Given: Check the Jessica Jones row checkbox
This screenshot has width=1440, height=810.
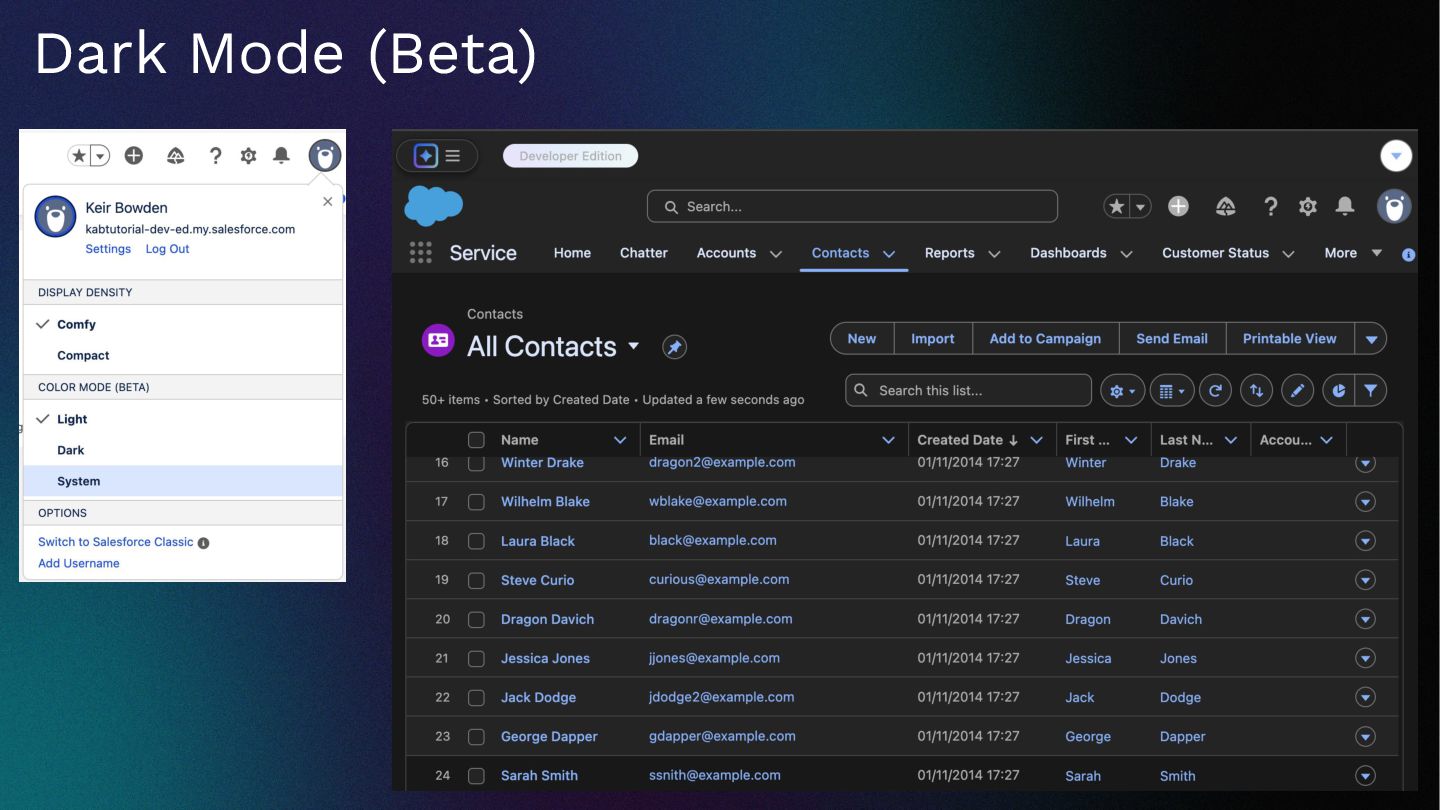Looking at the screenshot, I should [476, 658].
